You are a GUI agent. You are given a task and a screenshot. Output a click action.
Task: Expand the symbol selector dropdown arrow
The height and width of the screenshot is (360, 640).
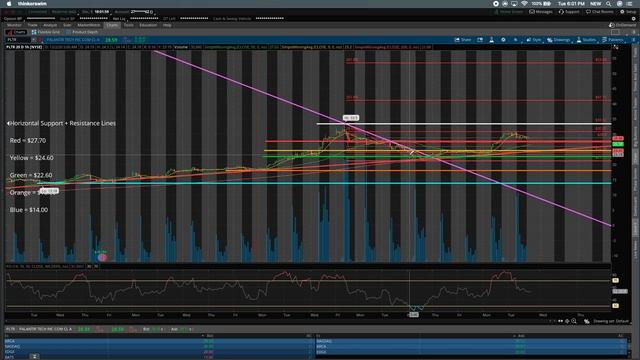[x=33, y=40]
